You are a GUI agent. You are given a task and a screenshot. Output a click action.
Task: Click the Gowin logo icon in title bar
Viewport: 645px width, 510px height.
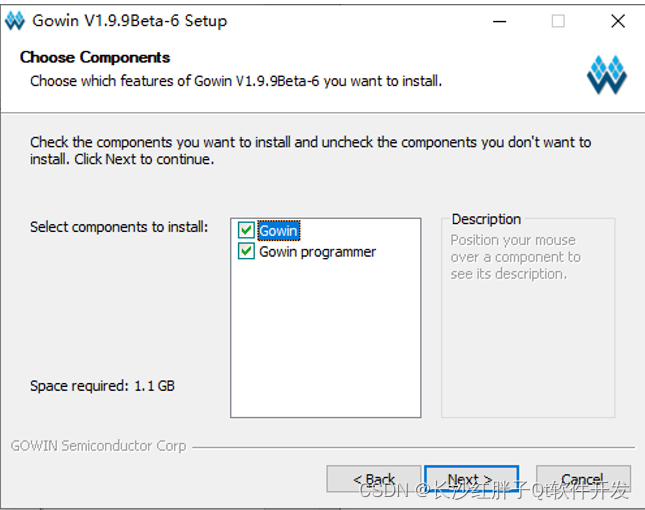[x=15, y=21]
